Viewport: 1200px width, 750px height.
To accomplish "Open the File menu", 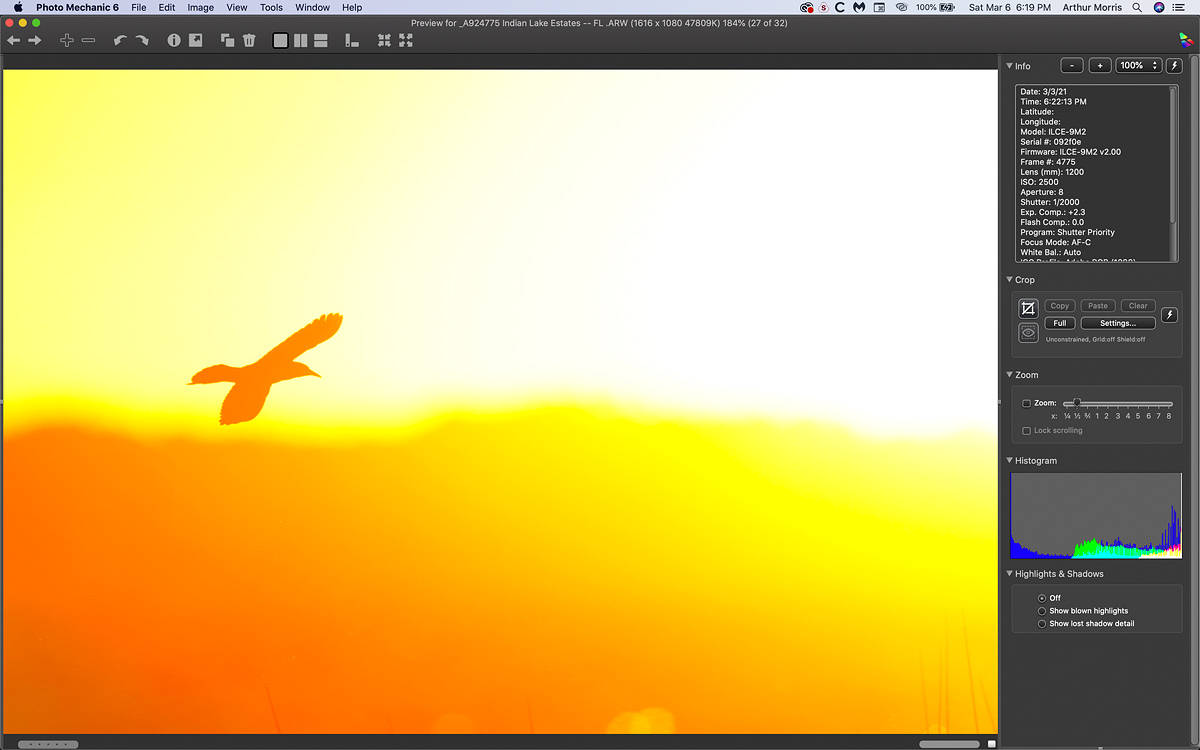I will coord(138,7).
